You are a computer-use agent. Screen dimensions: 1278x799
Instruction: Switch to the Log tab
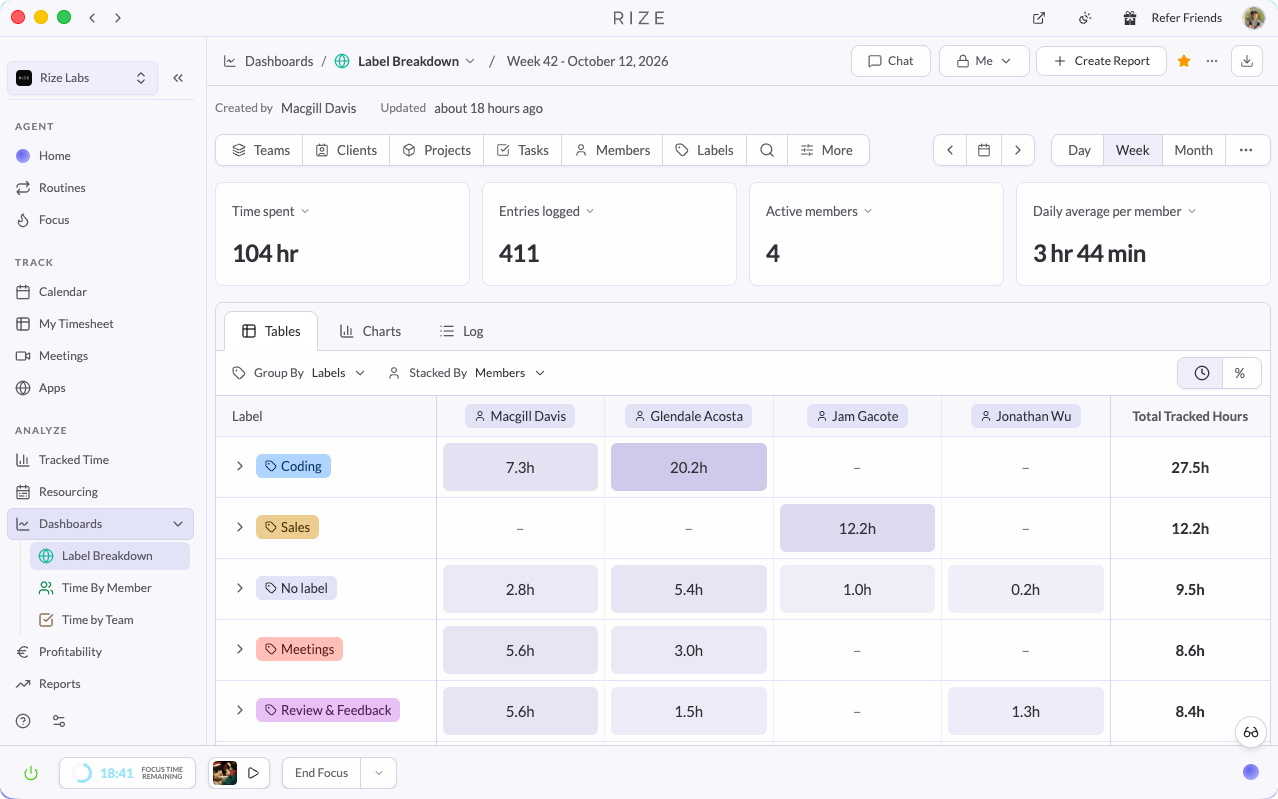tap(461, 331)
